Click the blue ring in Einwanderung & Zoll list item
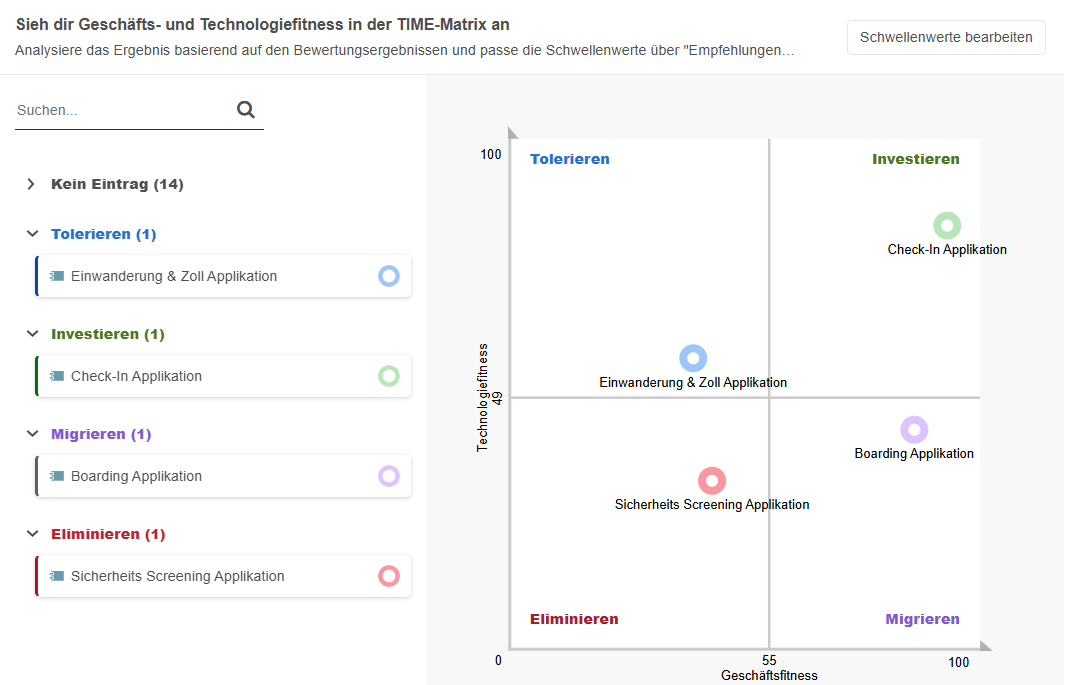This screenshot has width=1065, height=685. 389,276
